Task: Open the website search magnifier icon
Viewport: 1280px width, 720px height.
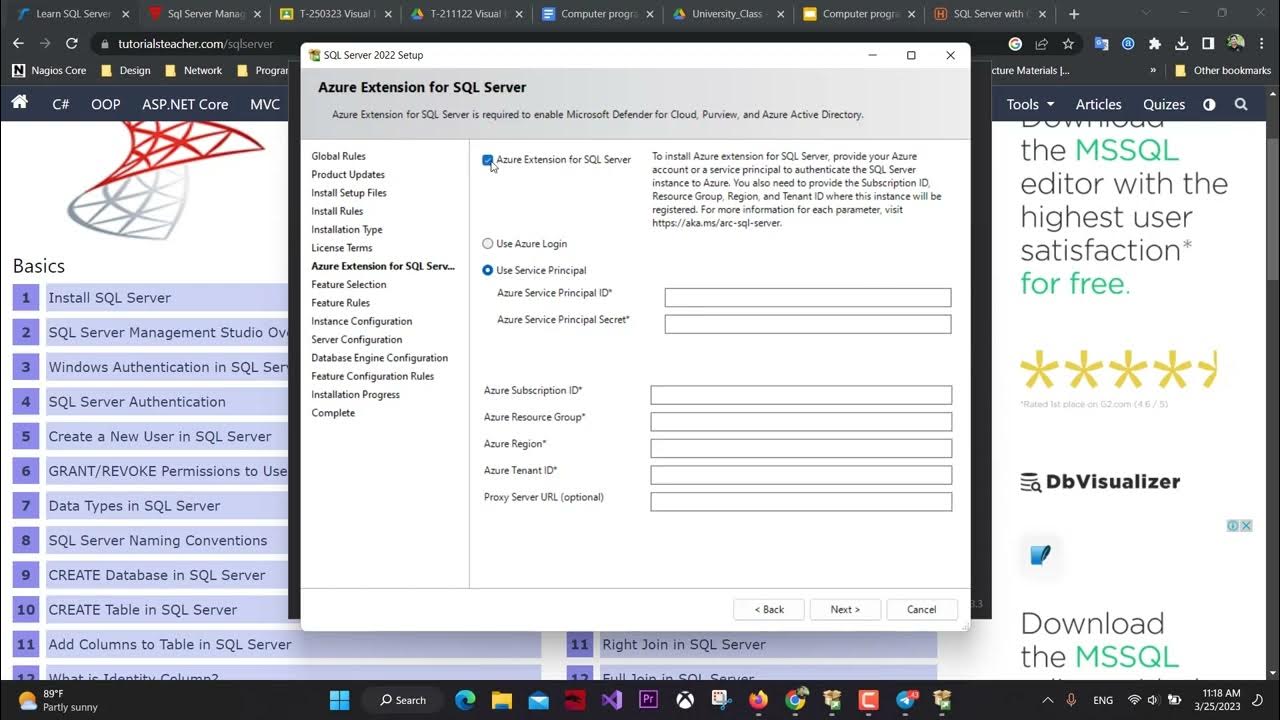Action: coord(1241,104)
